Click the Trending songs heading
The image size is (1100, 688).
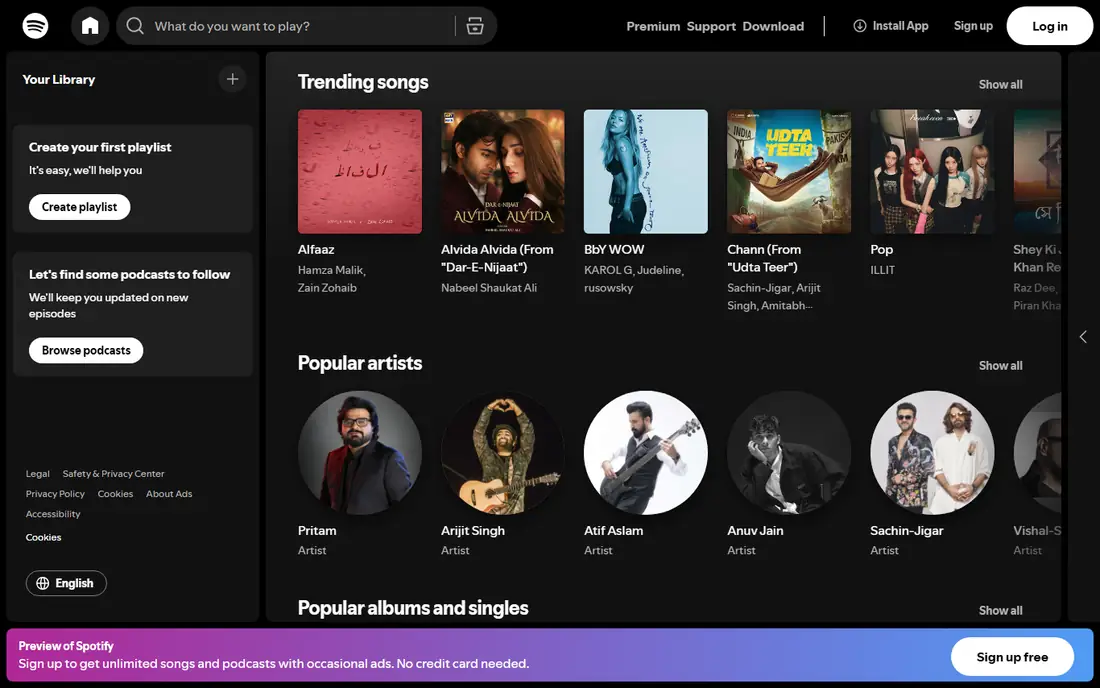(363, 82)
